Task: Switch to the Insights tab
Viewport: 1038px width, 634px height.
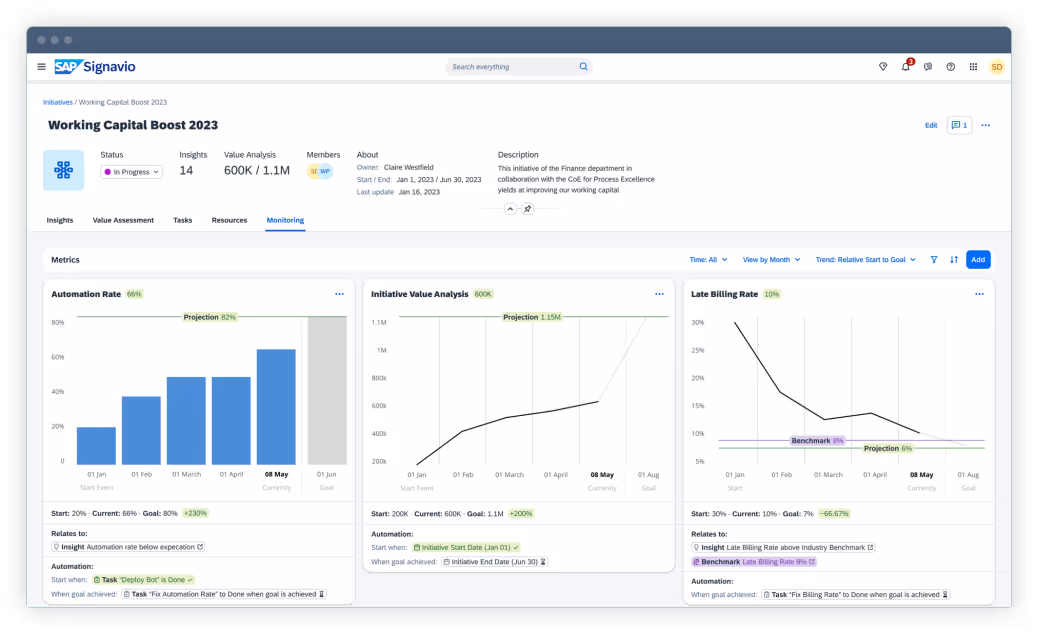Action: [60, 220]
